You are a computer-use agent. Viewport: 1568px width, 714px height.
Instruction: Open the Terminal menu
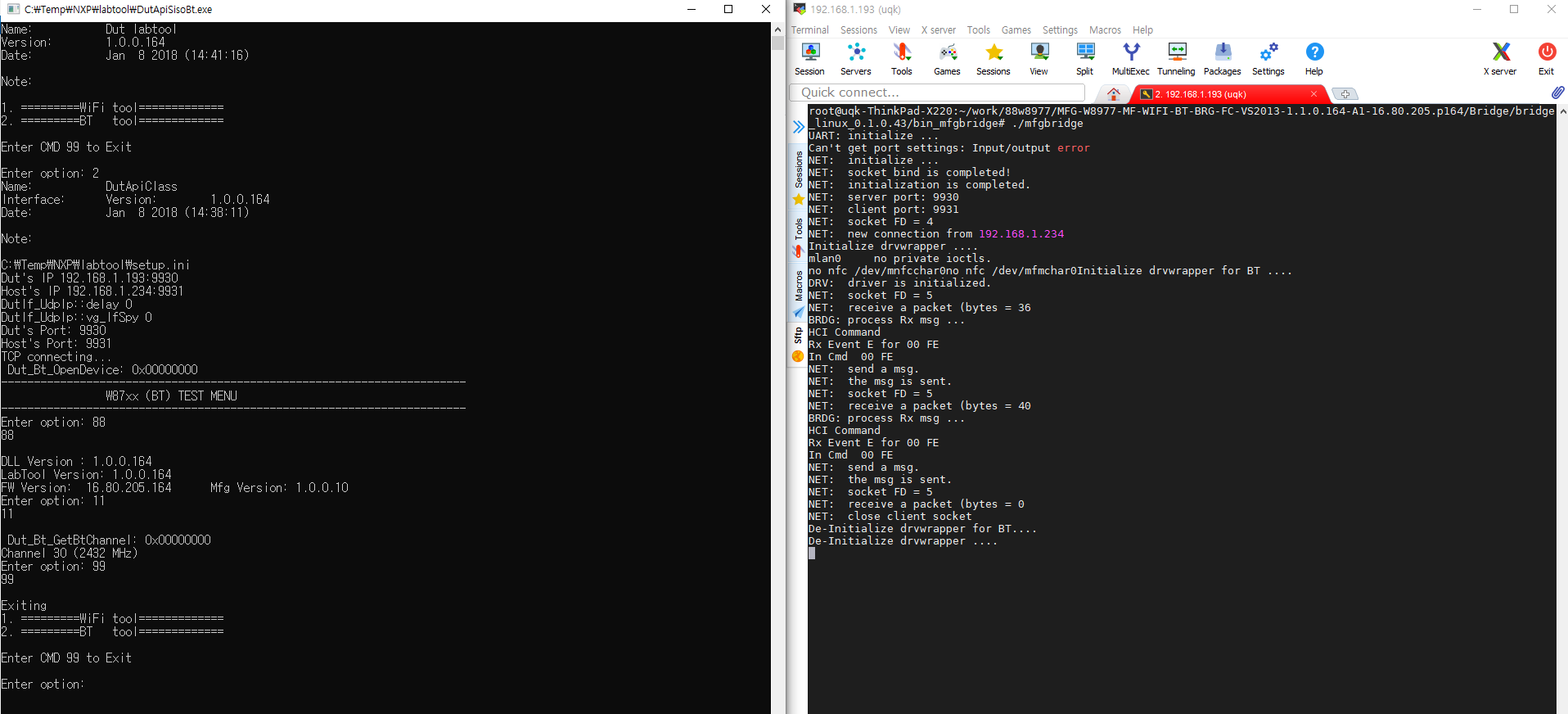click(x=810, y=30)
